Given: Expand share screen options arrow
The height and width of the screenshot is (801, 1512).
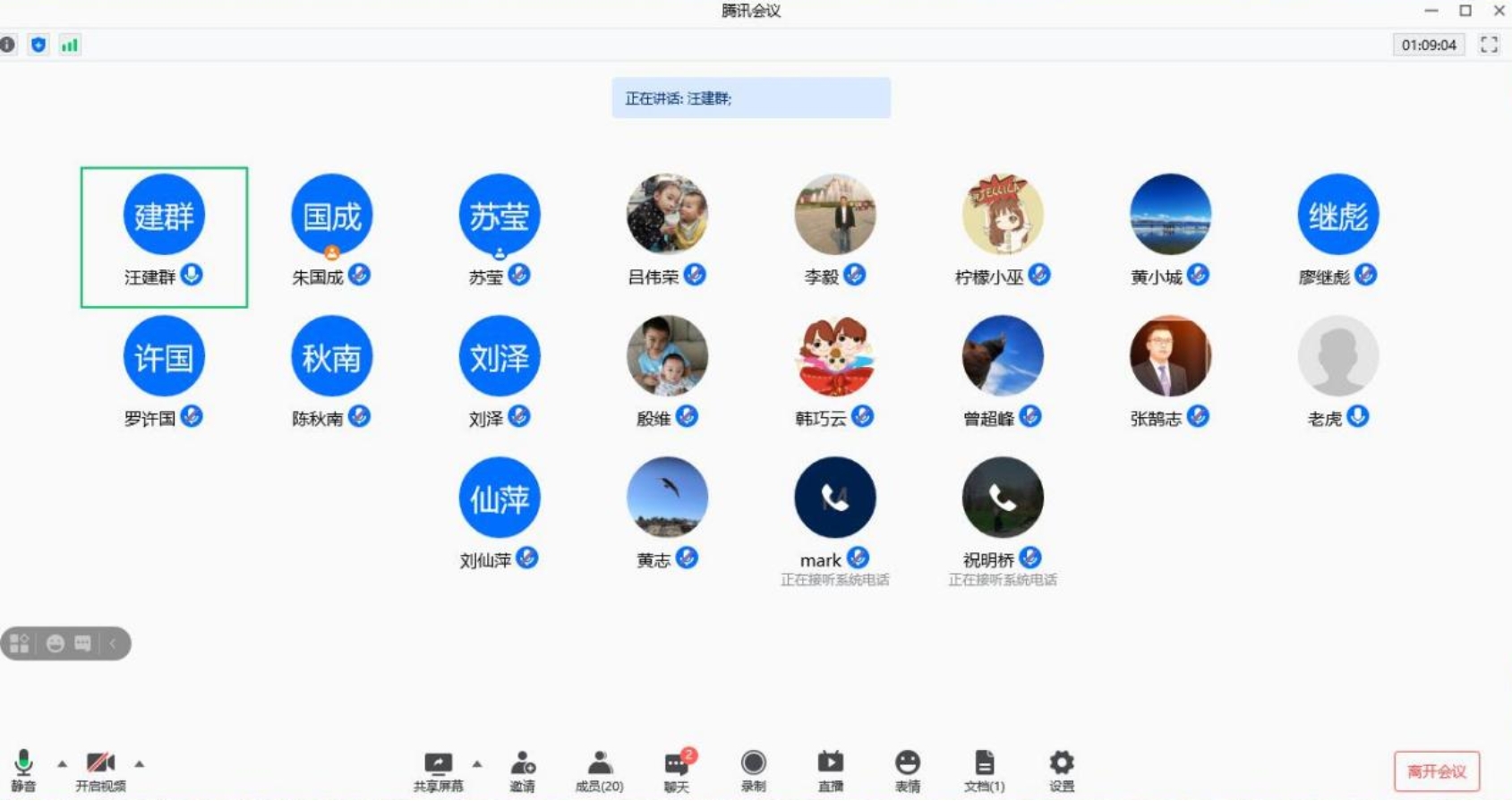Looking at the screenshot, I should point(477,764).
